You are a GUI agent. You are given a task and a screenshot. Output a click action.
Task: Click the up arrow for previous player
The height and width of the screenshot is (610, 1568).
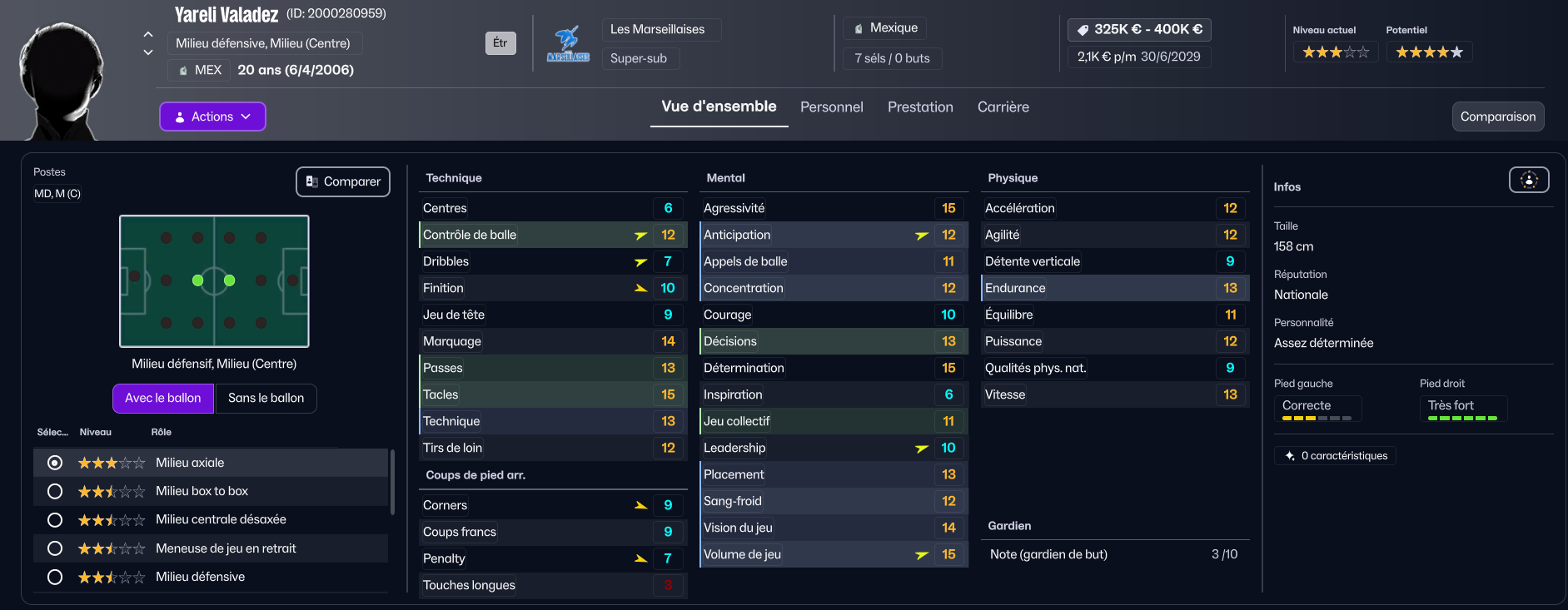148,34
